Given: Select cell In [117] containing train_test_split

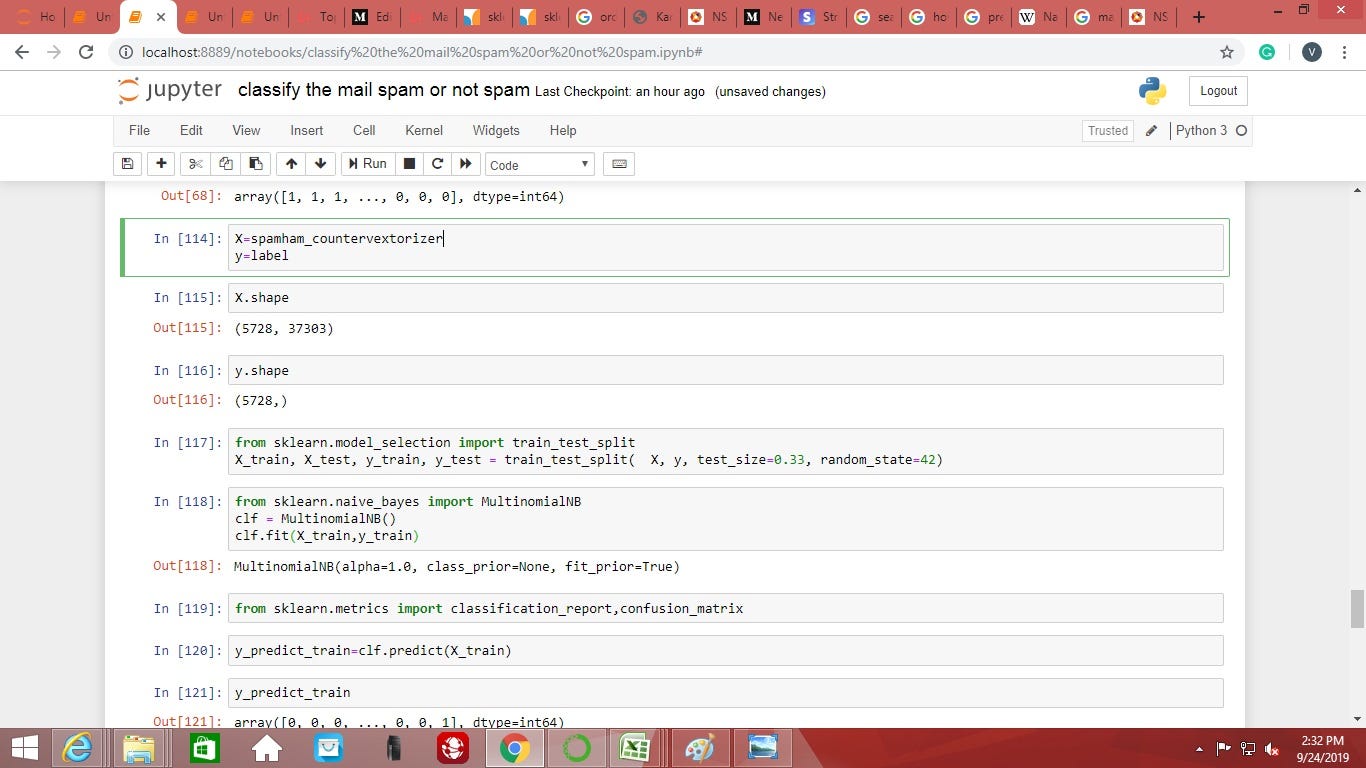Looking at the screenshot, I should [x=600, y=451].
